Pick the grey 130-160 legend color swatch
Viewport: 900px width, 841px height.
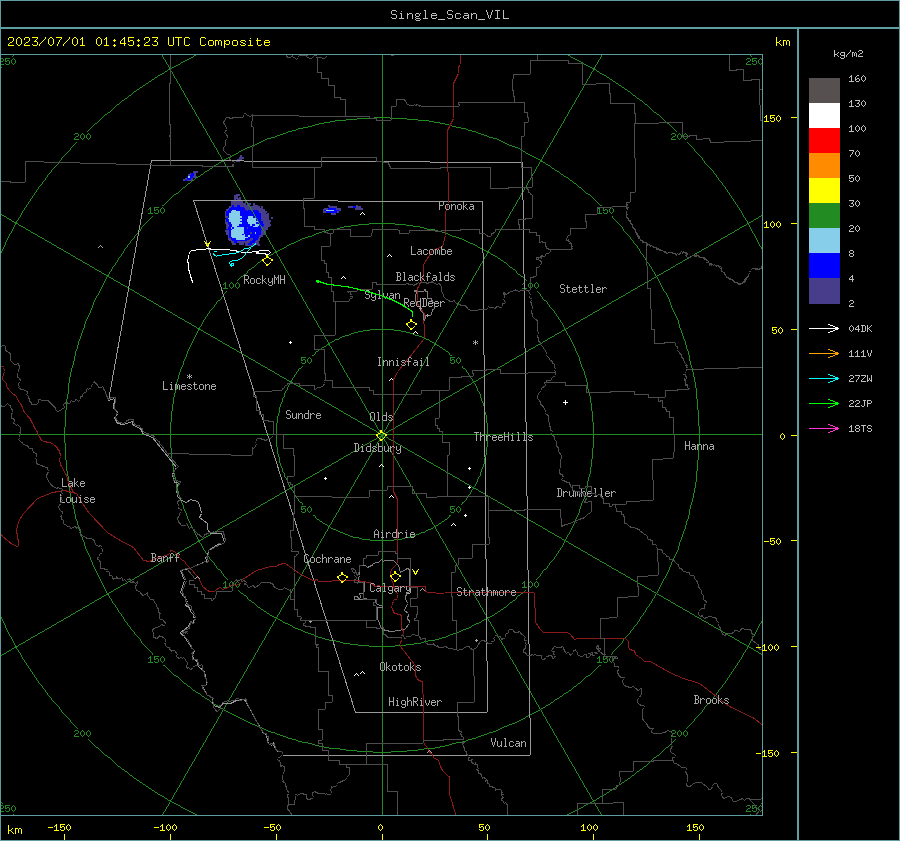824,91
